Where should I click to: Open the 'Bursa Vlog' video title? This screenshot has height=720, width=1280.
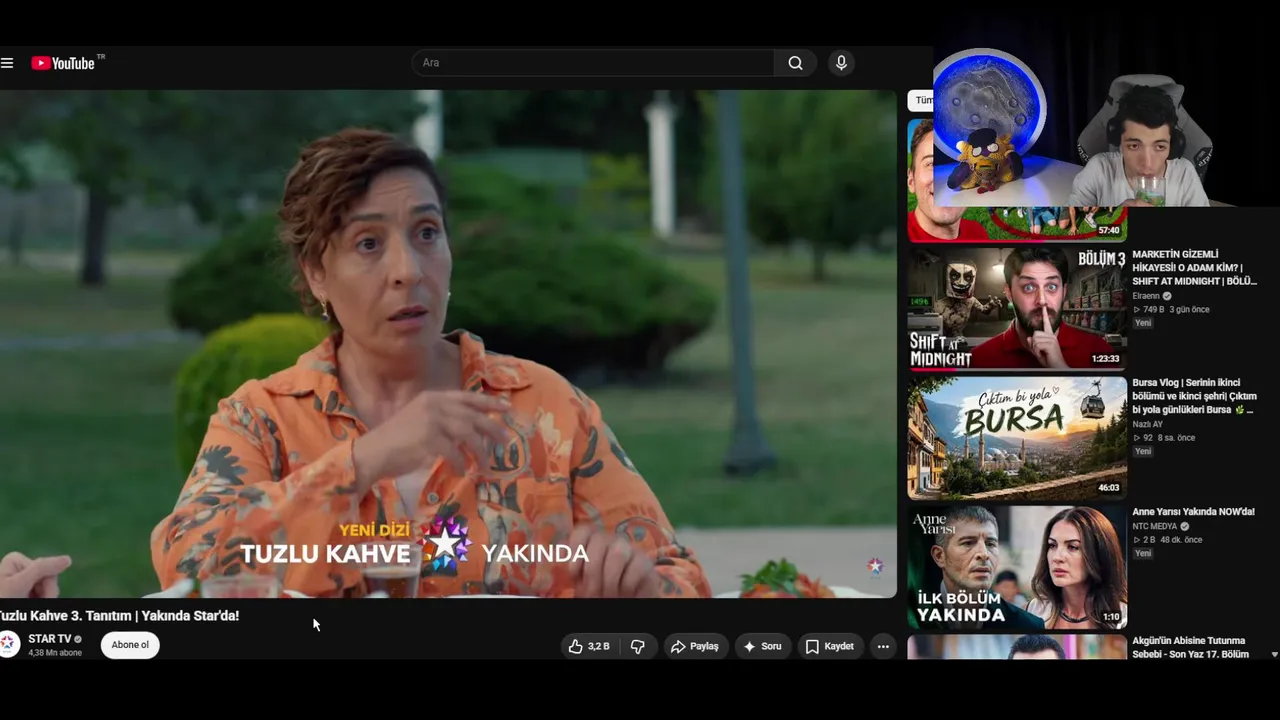tap(1194, 396)
